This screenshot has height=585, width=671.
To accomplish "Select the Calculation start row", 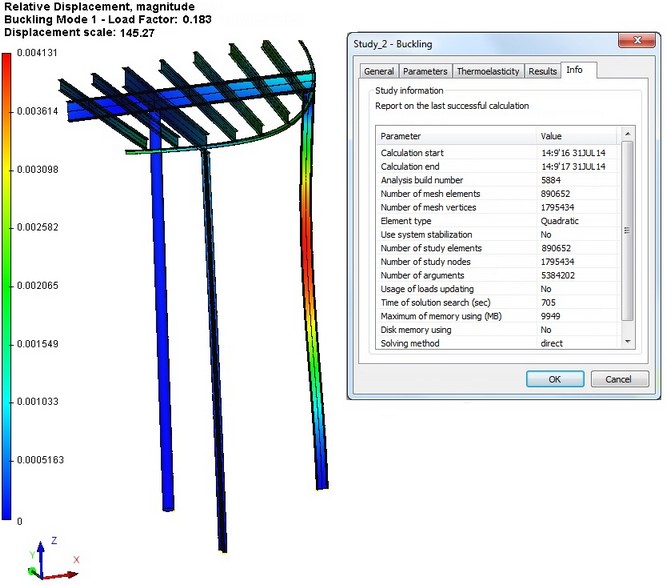I will tap(456, 152).
